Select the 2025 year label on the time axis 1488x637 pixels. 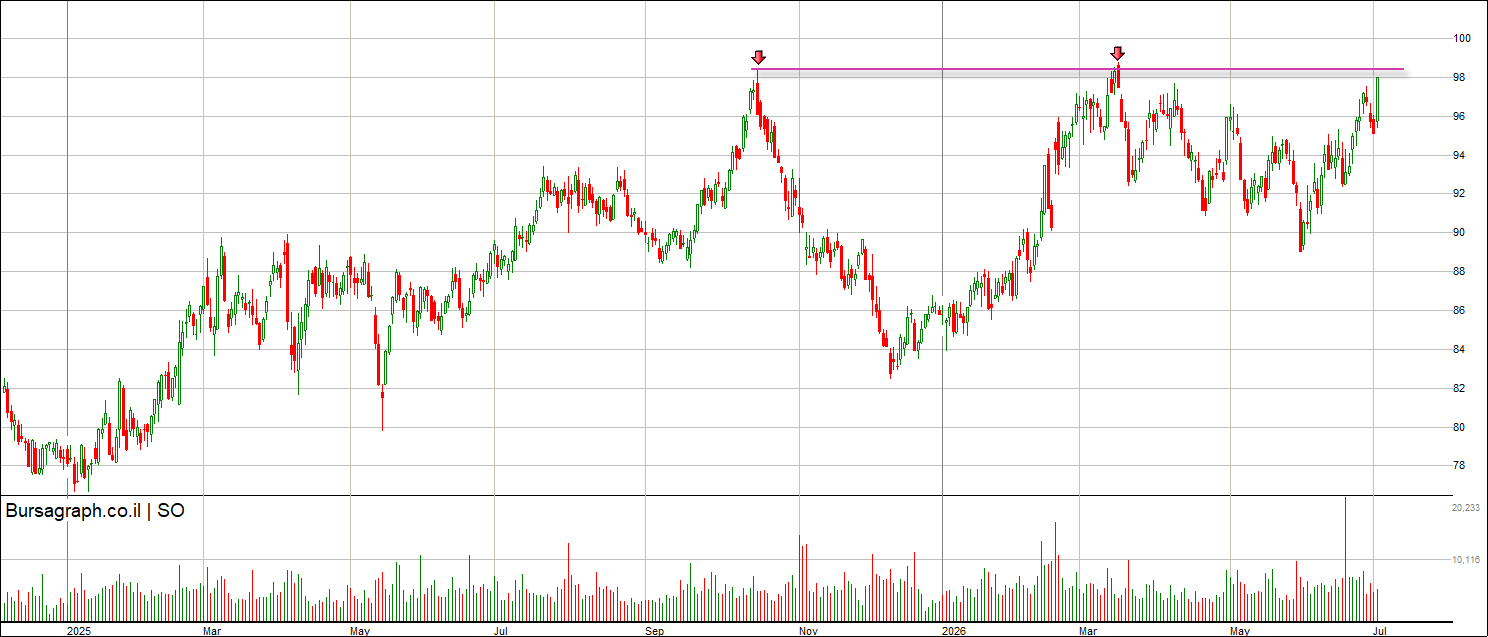(79, 631)
